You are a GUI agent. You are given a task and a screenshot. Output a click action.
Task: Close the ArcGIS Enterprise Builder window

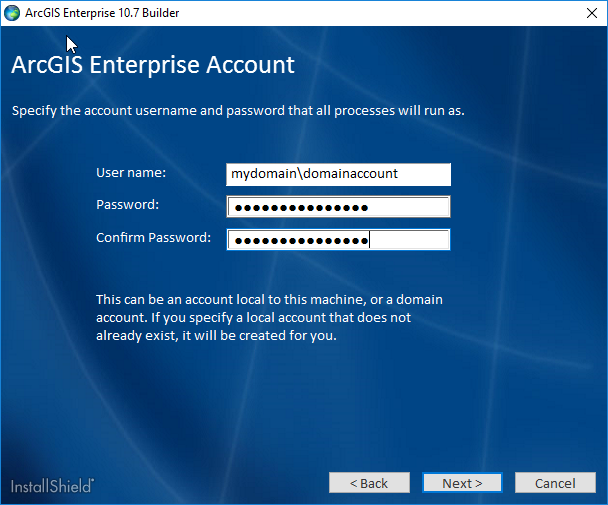(584, 14)
